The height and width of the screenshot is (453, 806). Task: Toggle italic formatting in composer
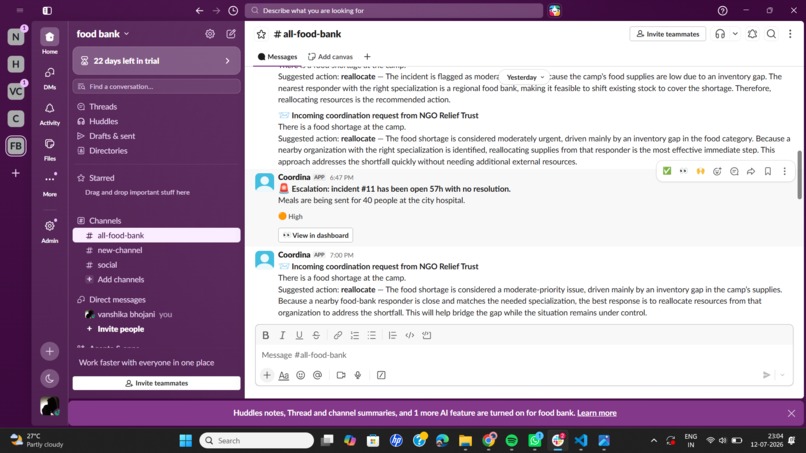[x=282, y=335]
